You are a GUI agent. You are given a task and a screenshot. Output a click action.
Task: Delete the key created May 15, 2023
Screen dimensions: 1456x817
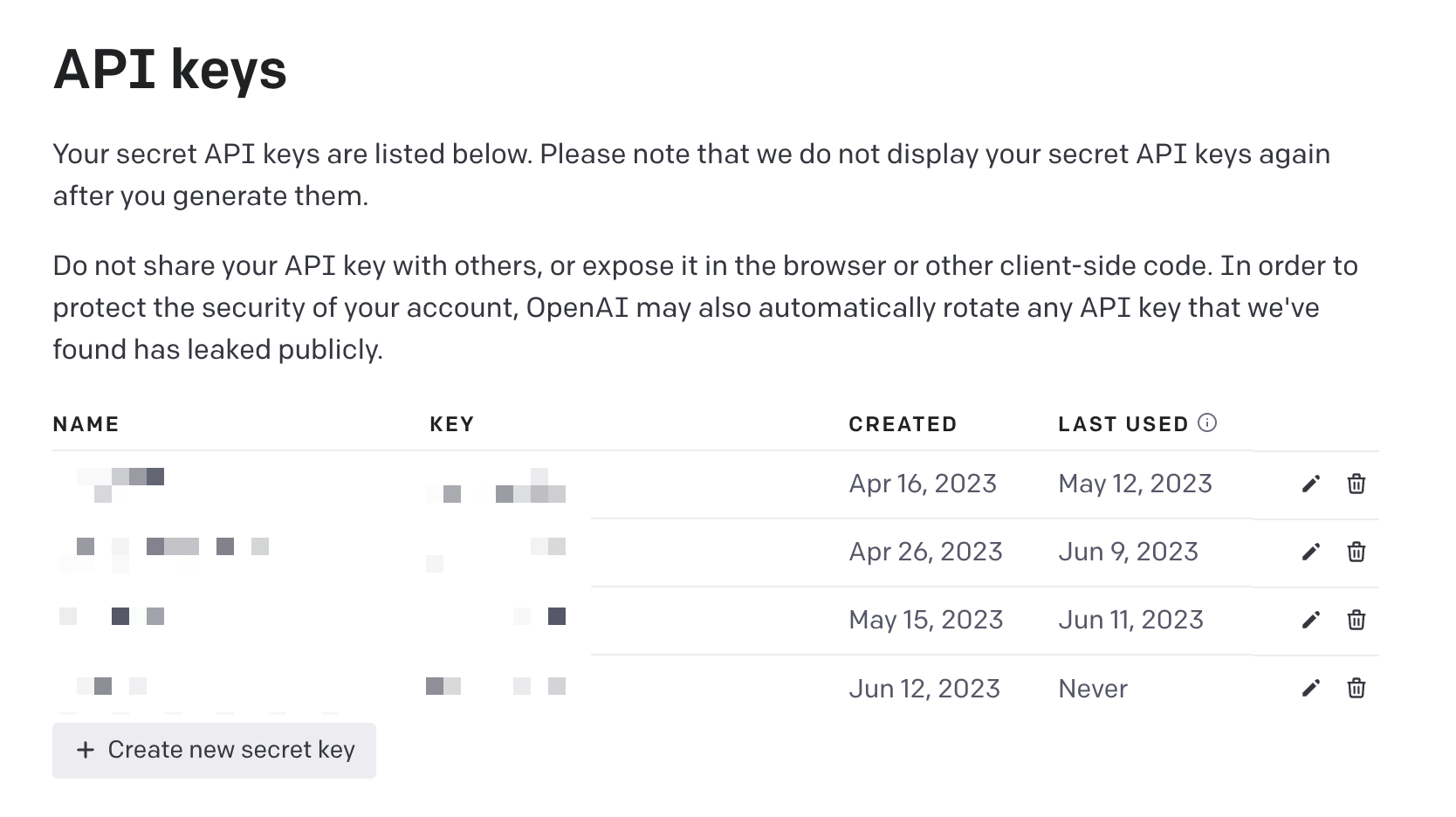point(1356,620)
